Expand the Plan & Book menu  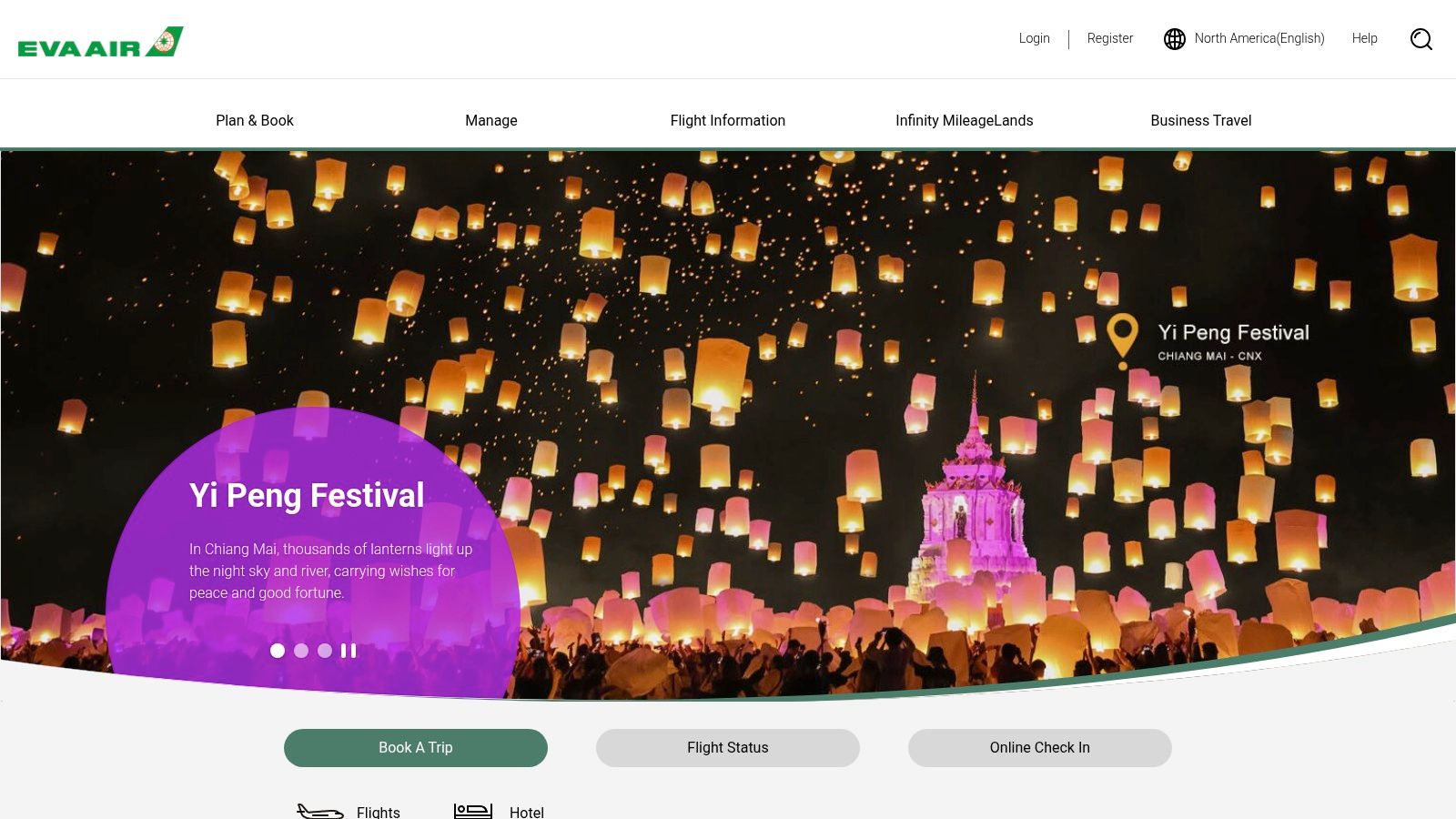click(255, 120)
